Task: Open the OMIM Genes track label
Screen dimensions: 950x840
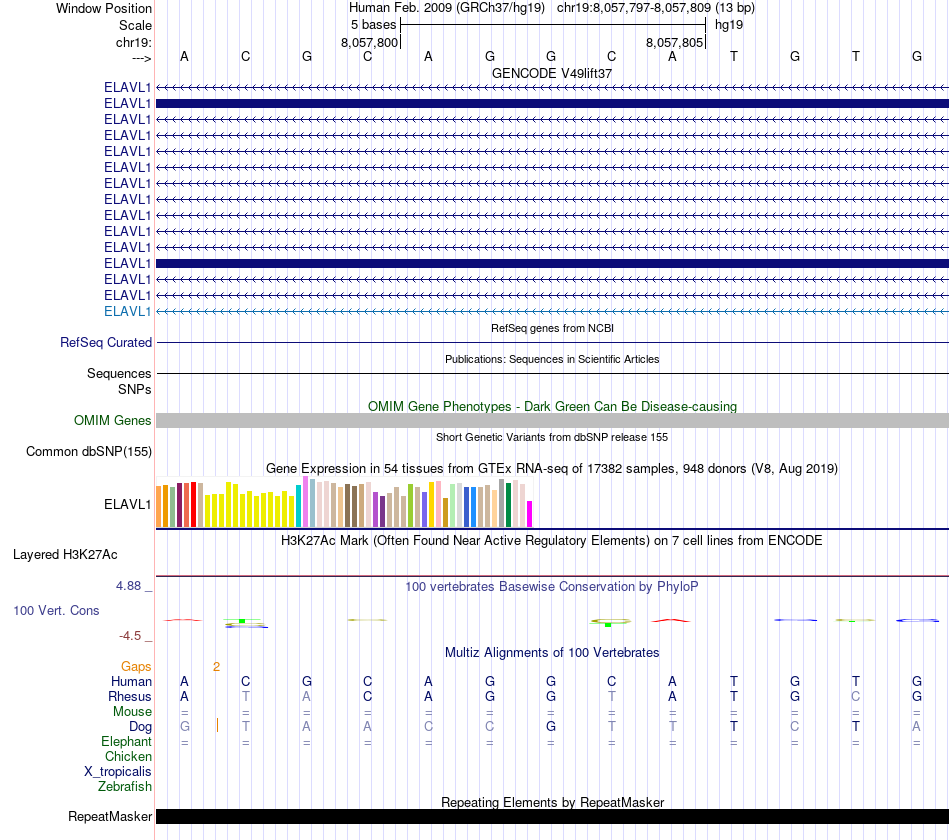Action: [112, 421]
